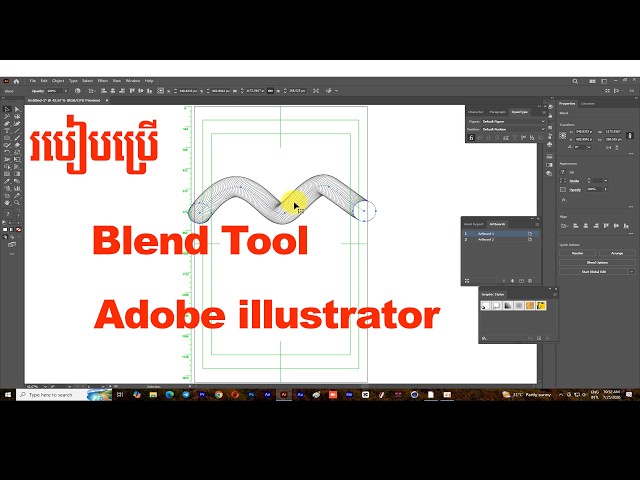This screenshot has width=640, height=480.
Task: Expand the Opacity dropdown in the control bar
Action: pos(66,91)
